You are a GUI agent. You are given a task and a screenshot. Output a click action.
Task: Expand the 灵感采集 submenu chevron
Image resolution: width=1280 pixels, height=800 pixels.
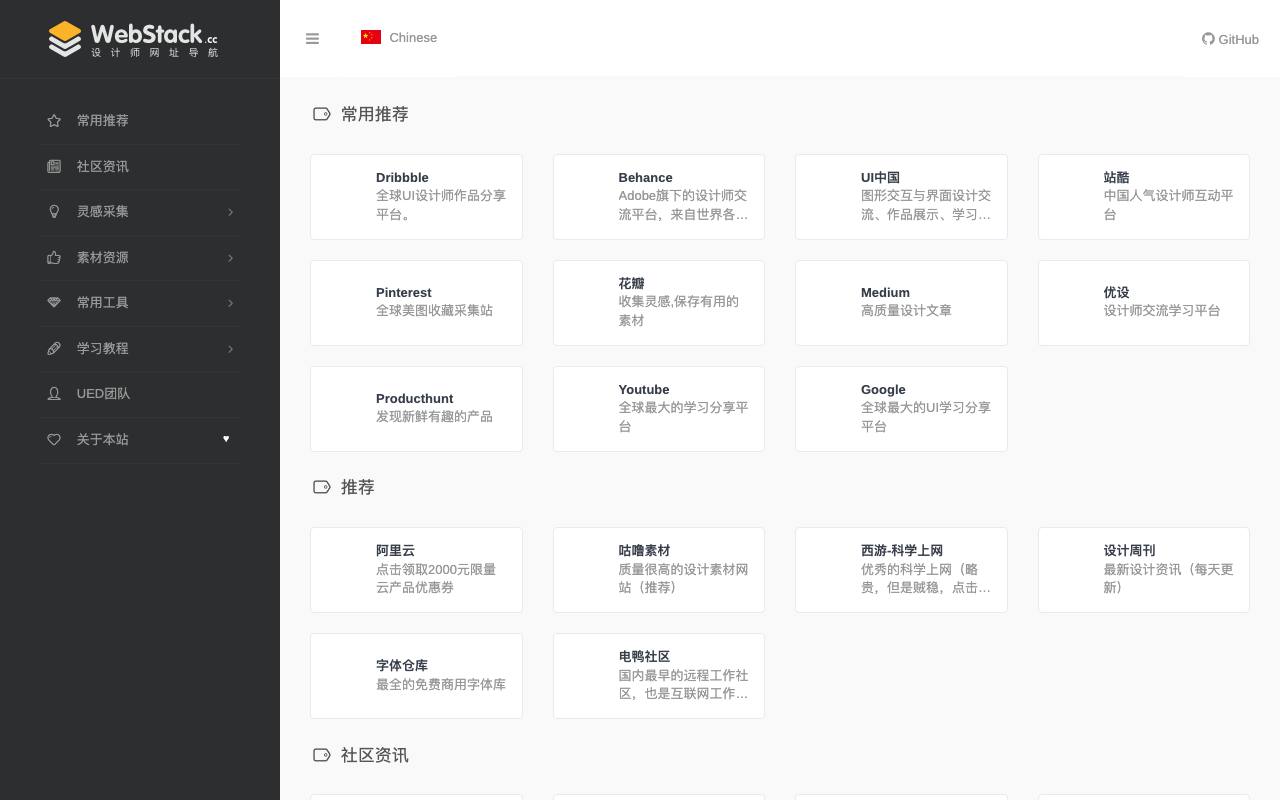(x=230, y=211)
